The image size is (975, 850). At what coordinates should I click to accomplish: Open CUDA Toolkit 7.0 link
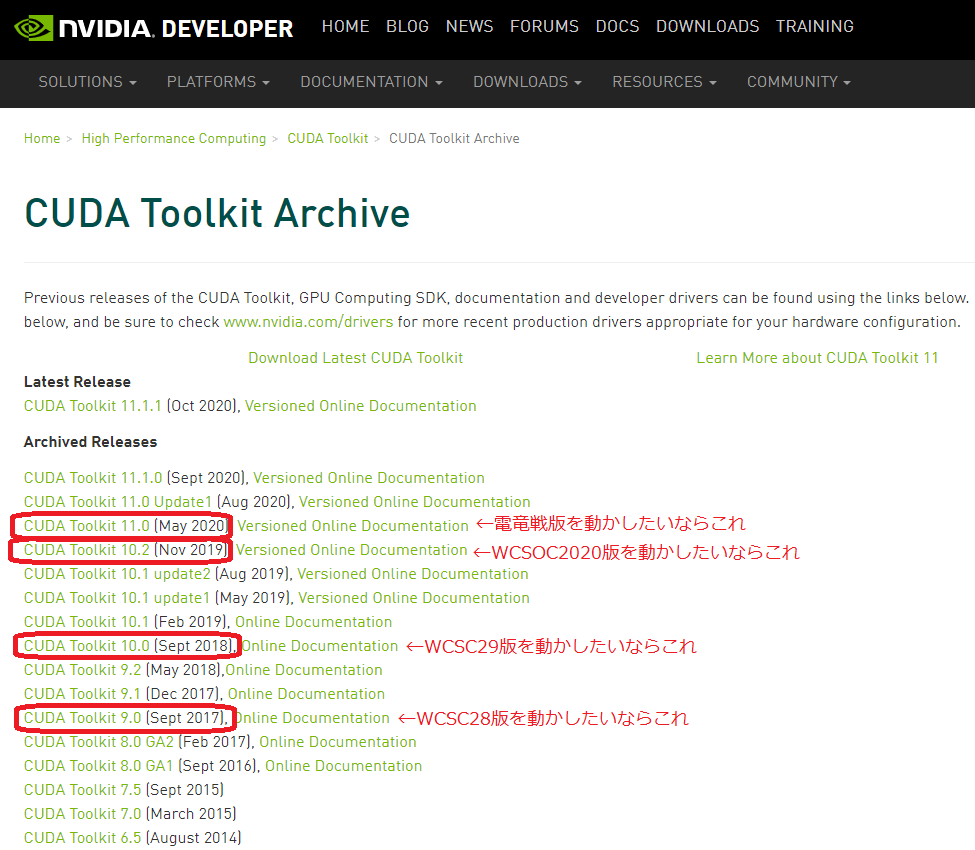coord(83,814)
